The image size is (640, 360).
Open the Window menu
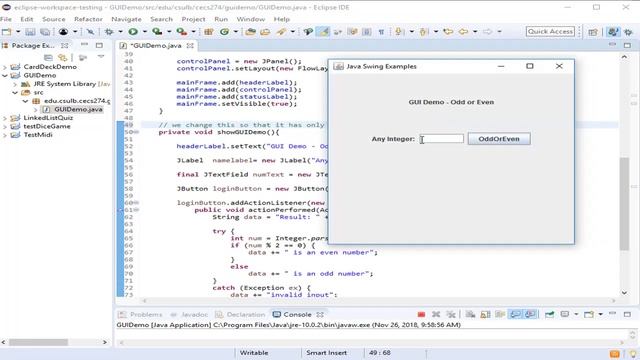coord(251,19)
